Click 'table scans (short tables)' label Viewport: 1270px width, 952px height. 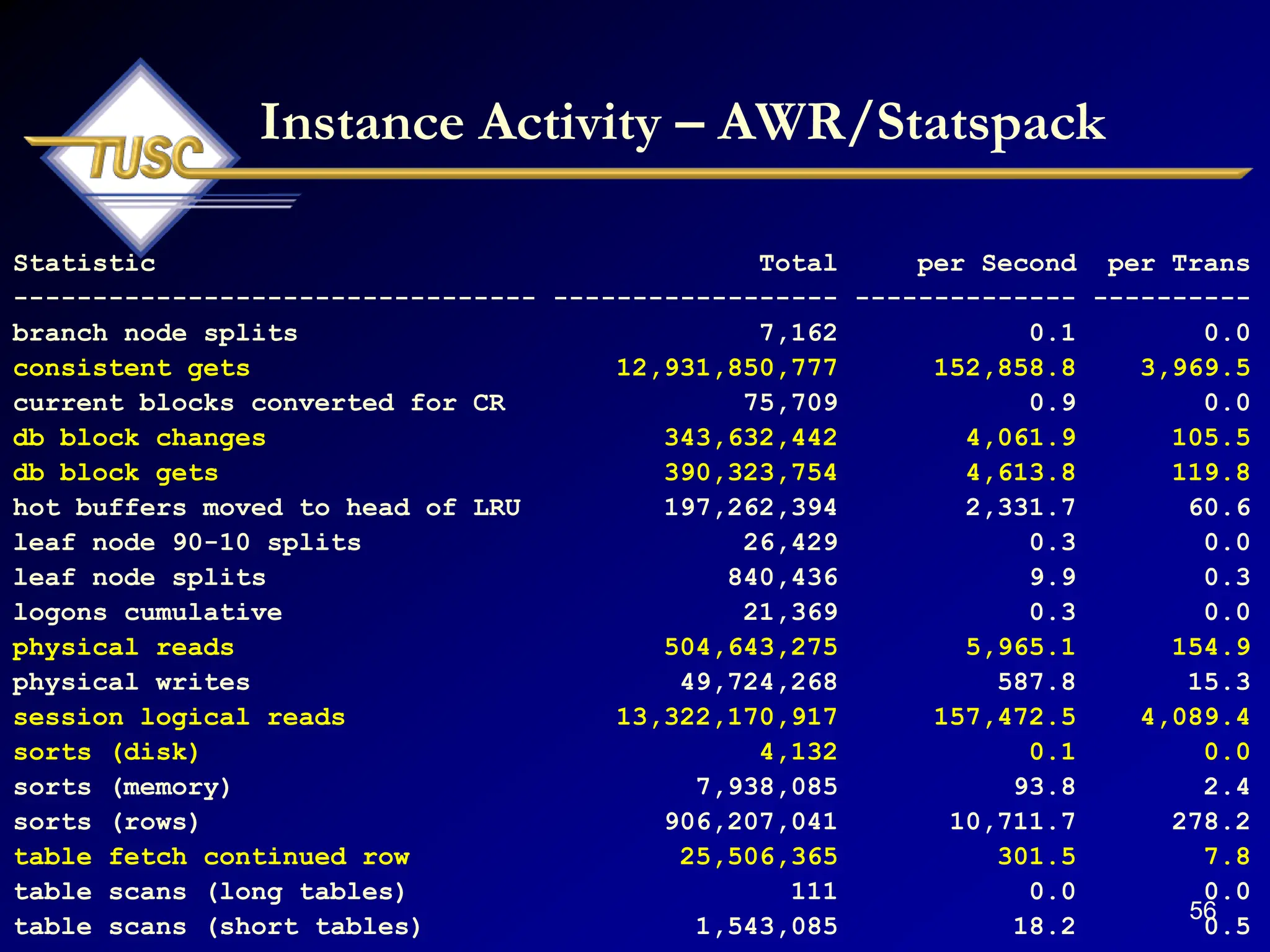click(x=218, y=927)
